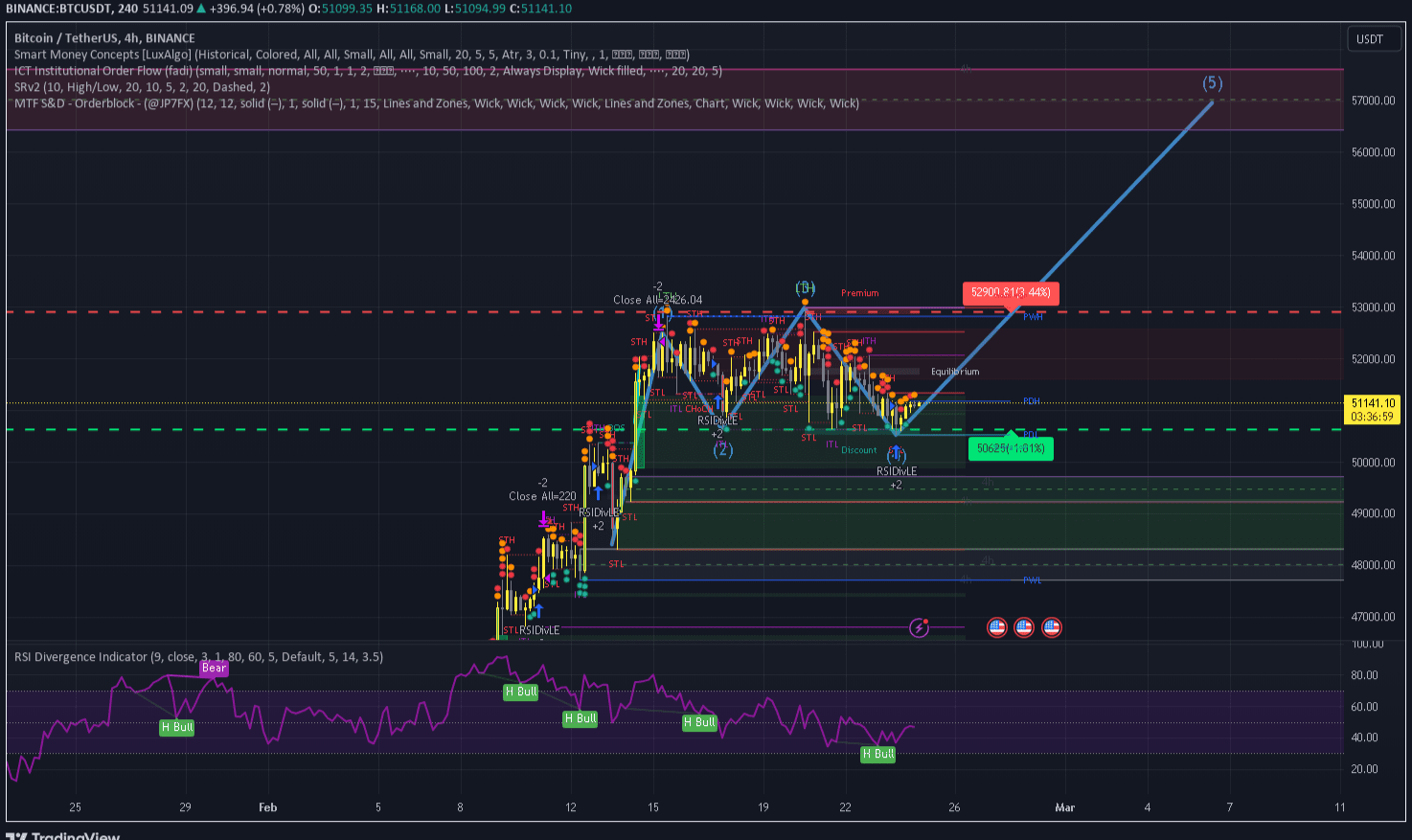Open the leftmost US flag economic event icon
The height and width of the screenshot is (840, 1412).
pyautogui.click(x=996, y=627)
